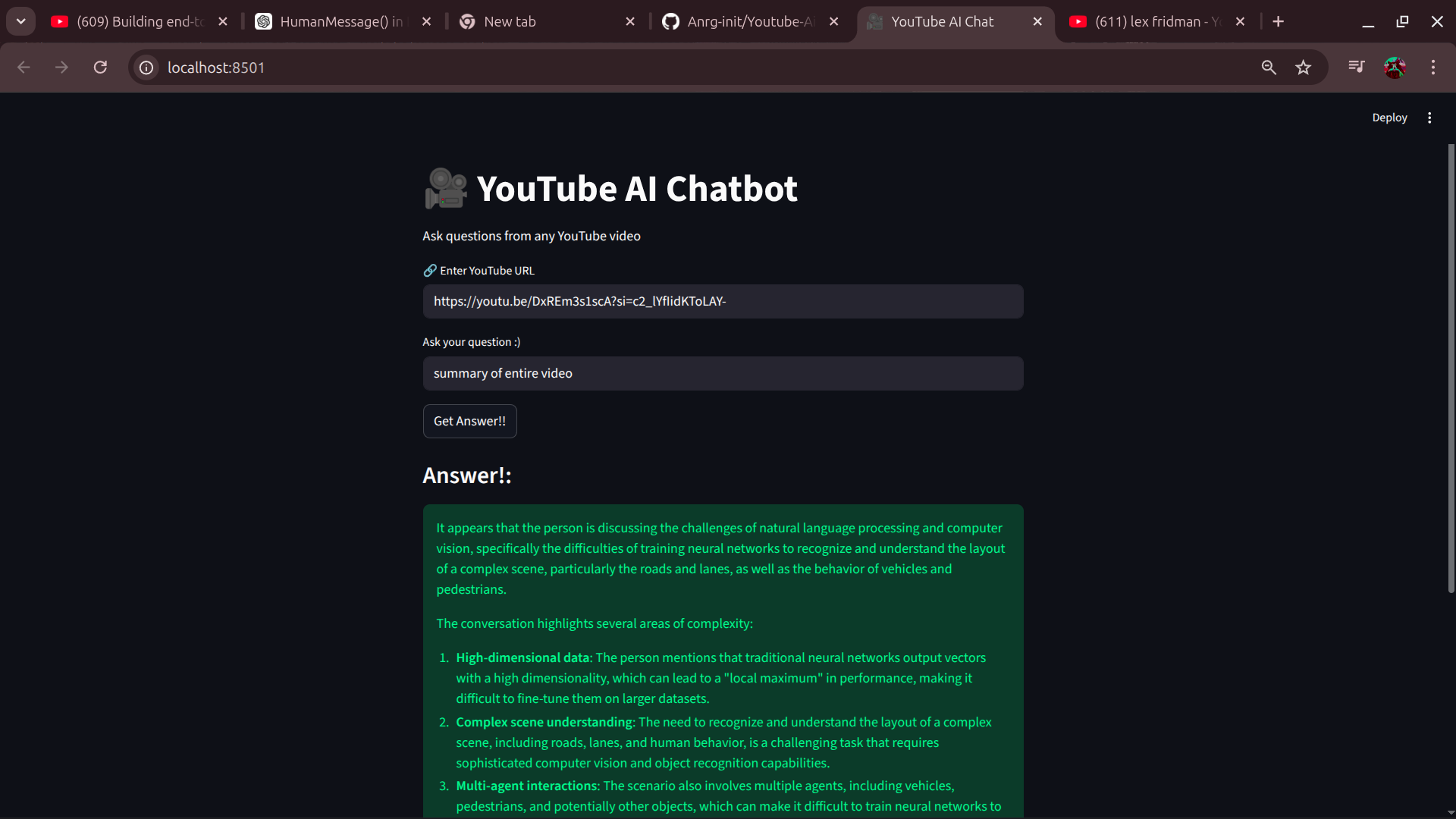1456x819 pixels.
Task: Click 'Ask questions from any YouTube video' text
Action: tap(532, 236)
